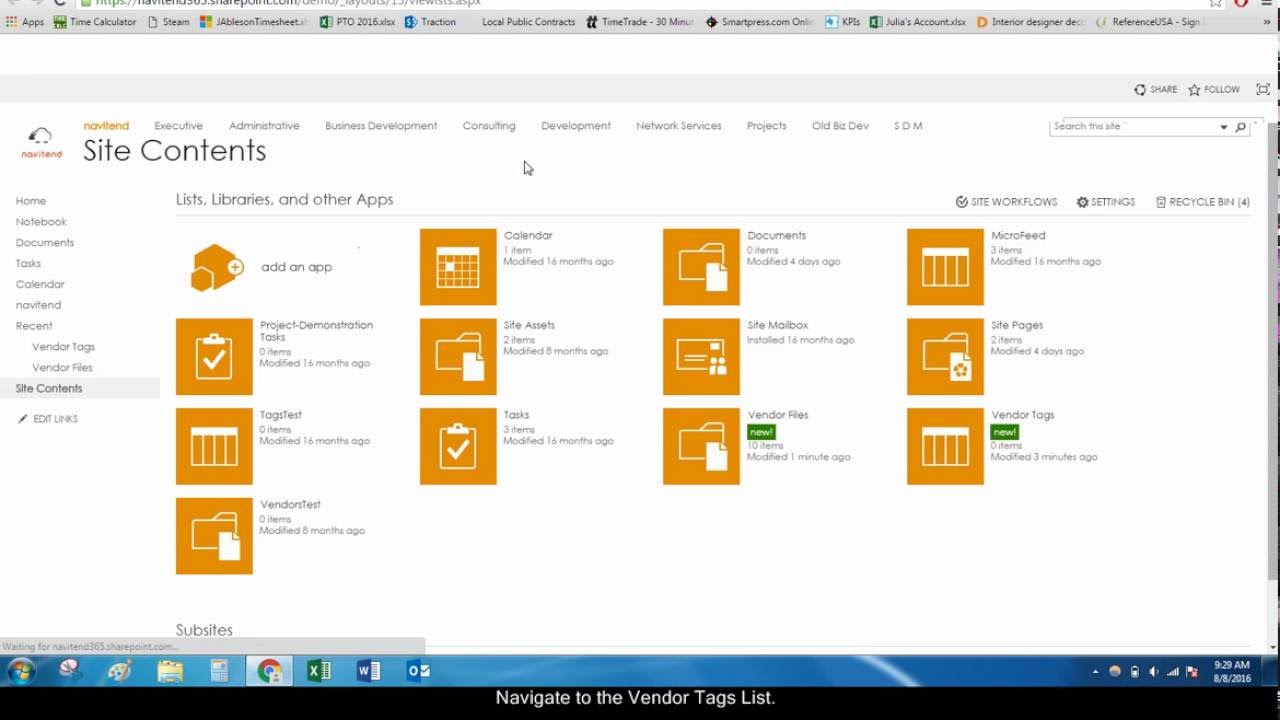This screenshot has height=720, width=1280.
Task: Collapse the Recent section in the sidebar
Action: pyautogui.click(x=34, y=325)
